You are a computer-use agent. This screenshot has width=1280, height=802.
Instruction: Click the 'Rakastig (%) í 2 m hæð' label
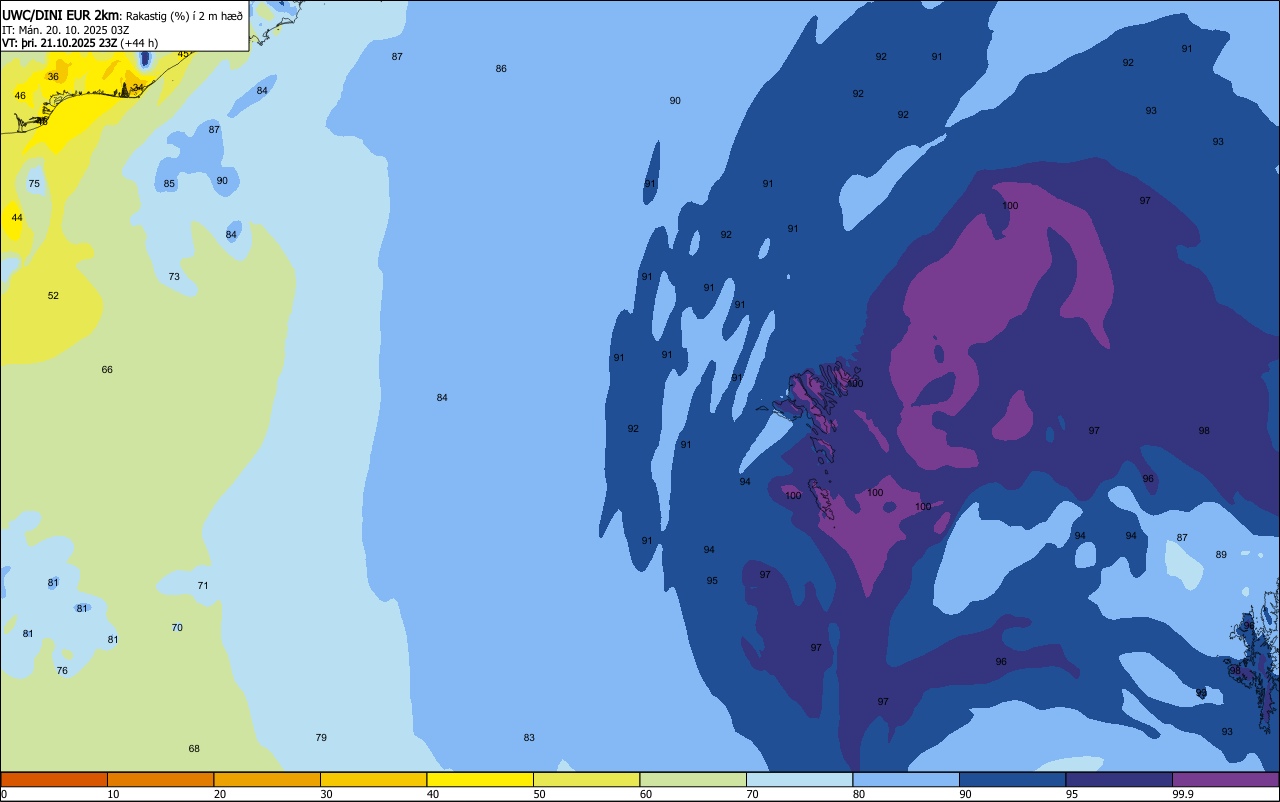coord(184,15)
